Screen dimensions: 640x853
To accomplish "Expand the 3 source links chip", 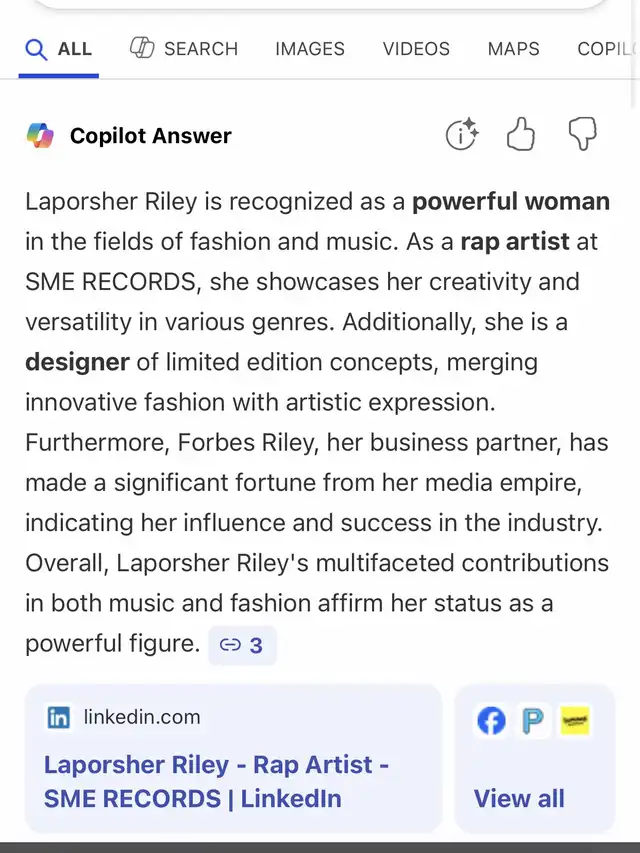I will point(242,645).
